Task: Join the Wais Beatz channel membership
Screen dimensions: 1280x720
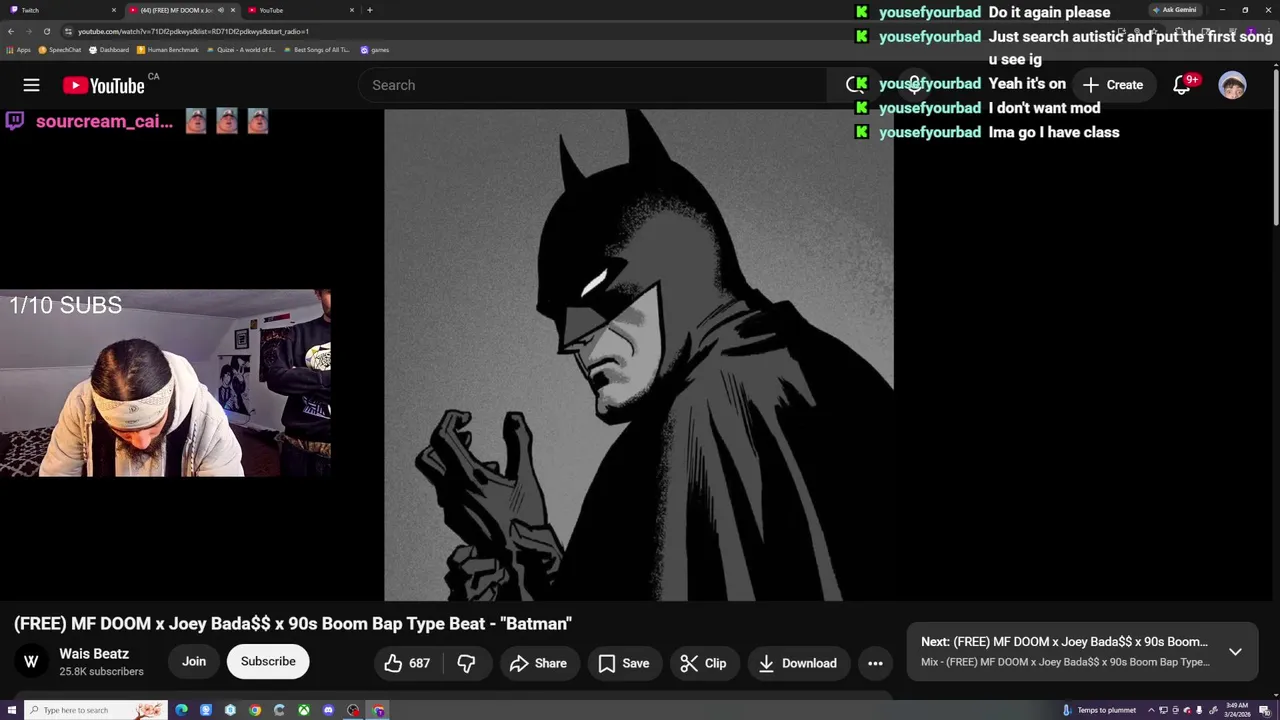Action: (194, 661)
